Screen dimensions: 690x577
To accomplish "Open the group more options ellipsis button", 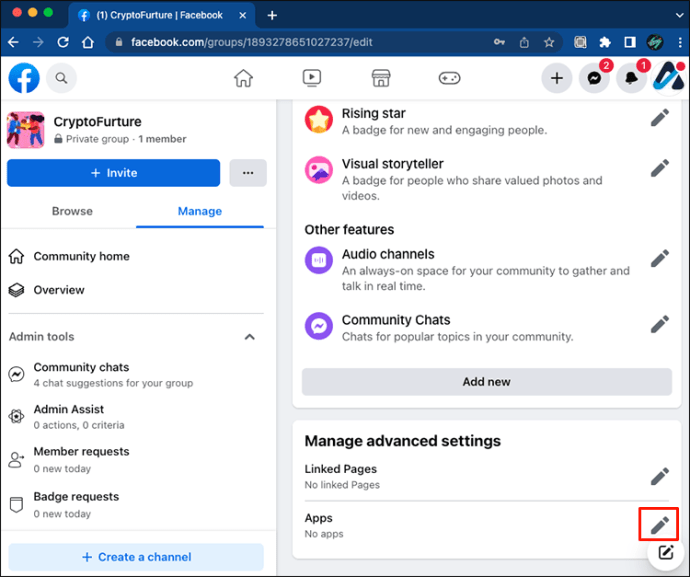I will coord(247,173).
